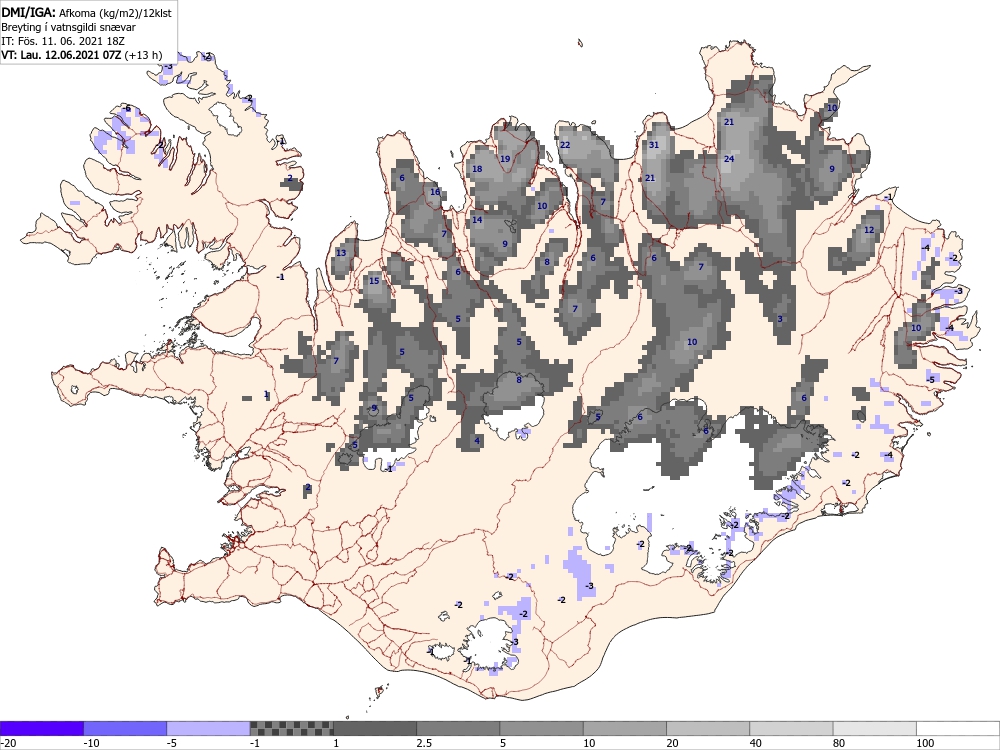The width and height of the screenshot is (1000, 750).
Task: Select the map value '13' on the map
Action: click(x=341, y=253)
